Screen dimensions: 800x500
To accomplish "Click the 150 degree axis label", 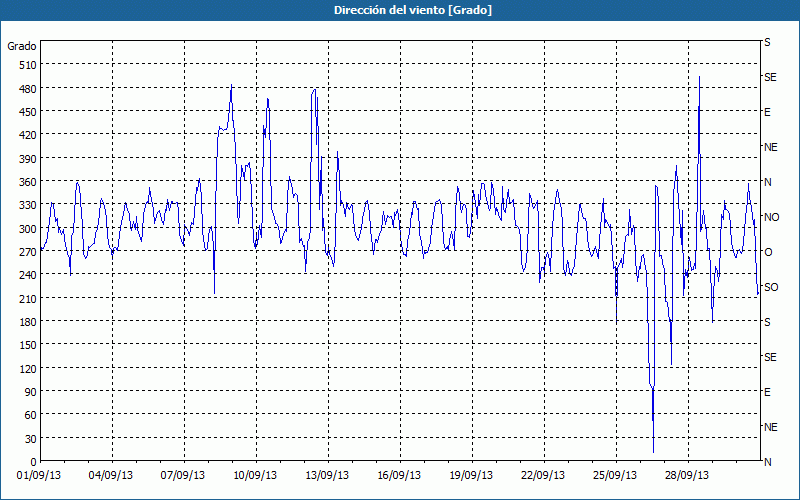I will 28,345.
